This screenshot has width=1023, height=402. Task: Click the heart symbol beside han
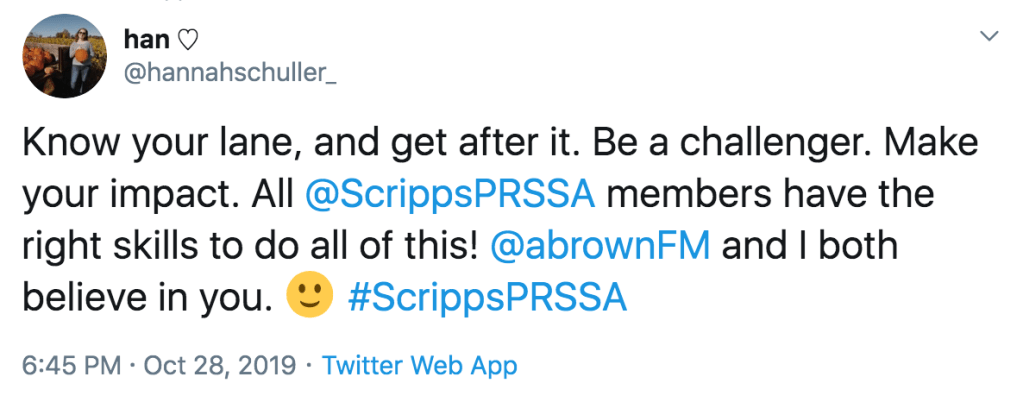click(188, 39)
